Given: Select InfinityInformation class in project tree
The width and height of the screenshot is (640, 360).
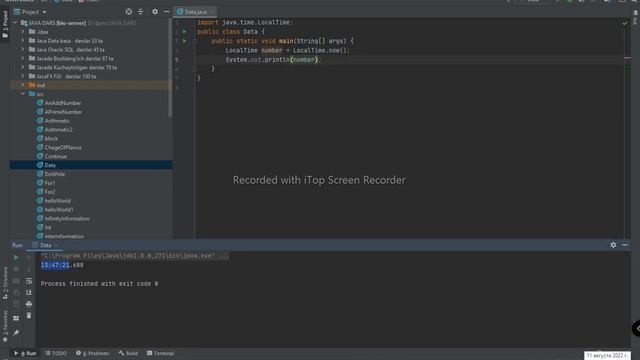Looking at the screenshot, I should coord(67,219).
